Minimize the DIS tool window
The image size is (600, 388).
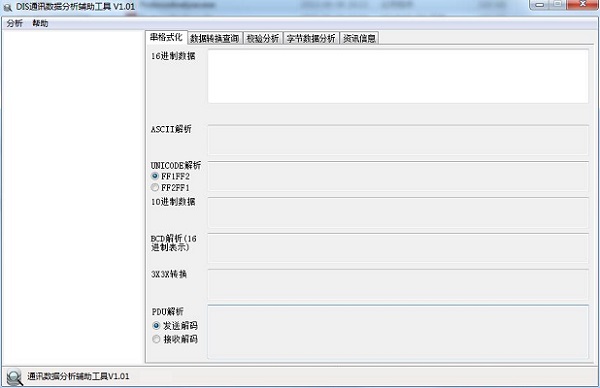pyautogui.click(x=540, y=5)
